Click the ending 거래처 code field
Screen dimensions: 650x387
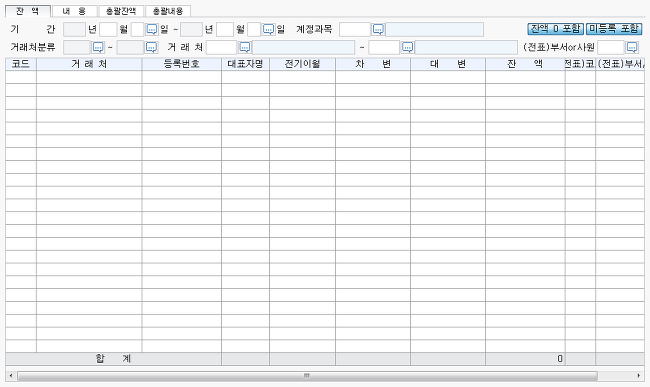point(384,48)
